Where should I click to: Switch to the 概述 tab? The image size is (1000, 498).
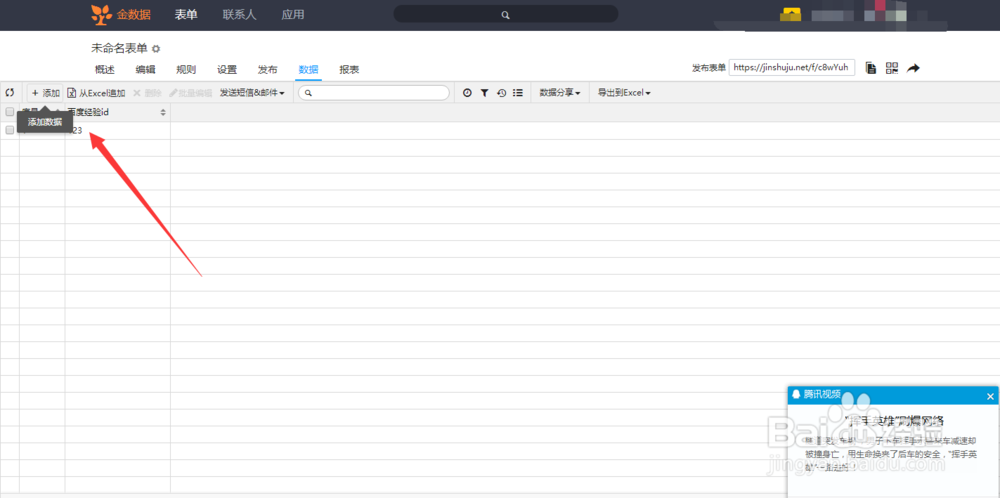tap(105, 70)
